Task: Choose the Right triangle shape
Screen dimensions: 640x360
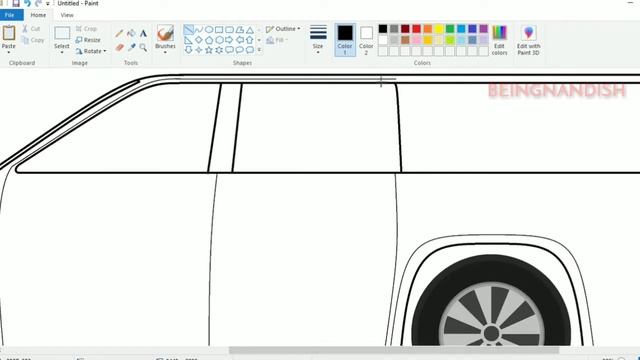Action: 189,40
